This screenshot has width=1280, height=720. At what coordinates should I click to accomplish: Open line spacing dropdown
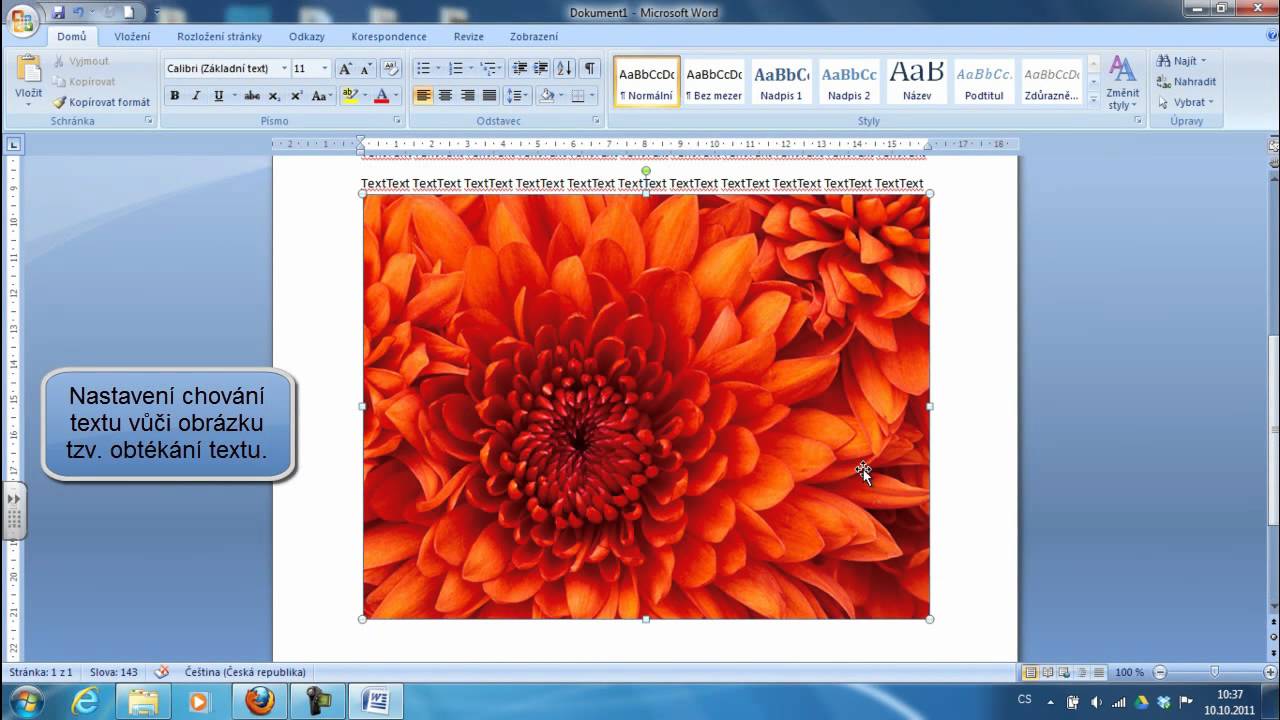tap(517, 96)
